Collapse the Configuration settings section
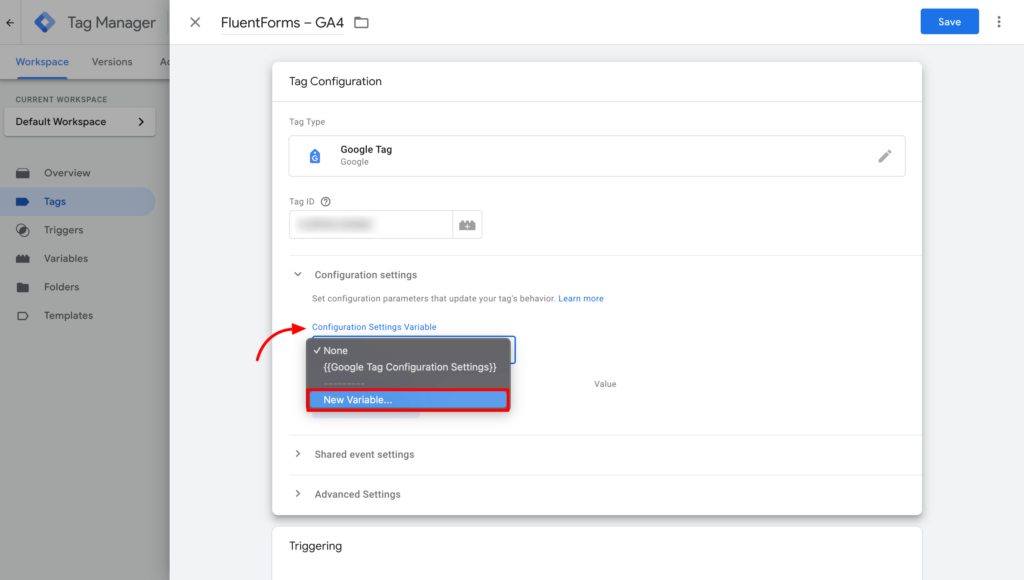The image size is (1024, 580). click(x=297, y=274)
